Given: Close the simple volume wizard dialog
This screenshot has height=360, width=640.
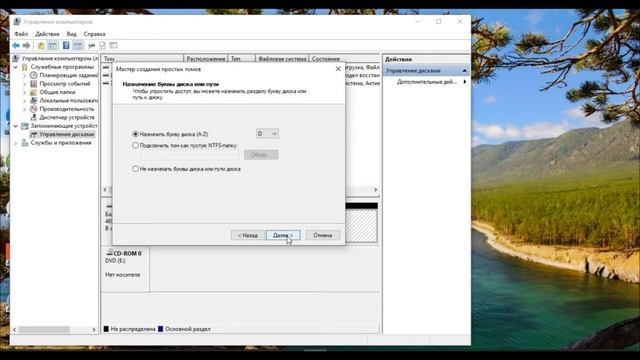Looking at the screenshot, I should (x=338, y=69).
